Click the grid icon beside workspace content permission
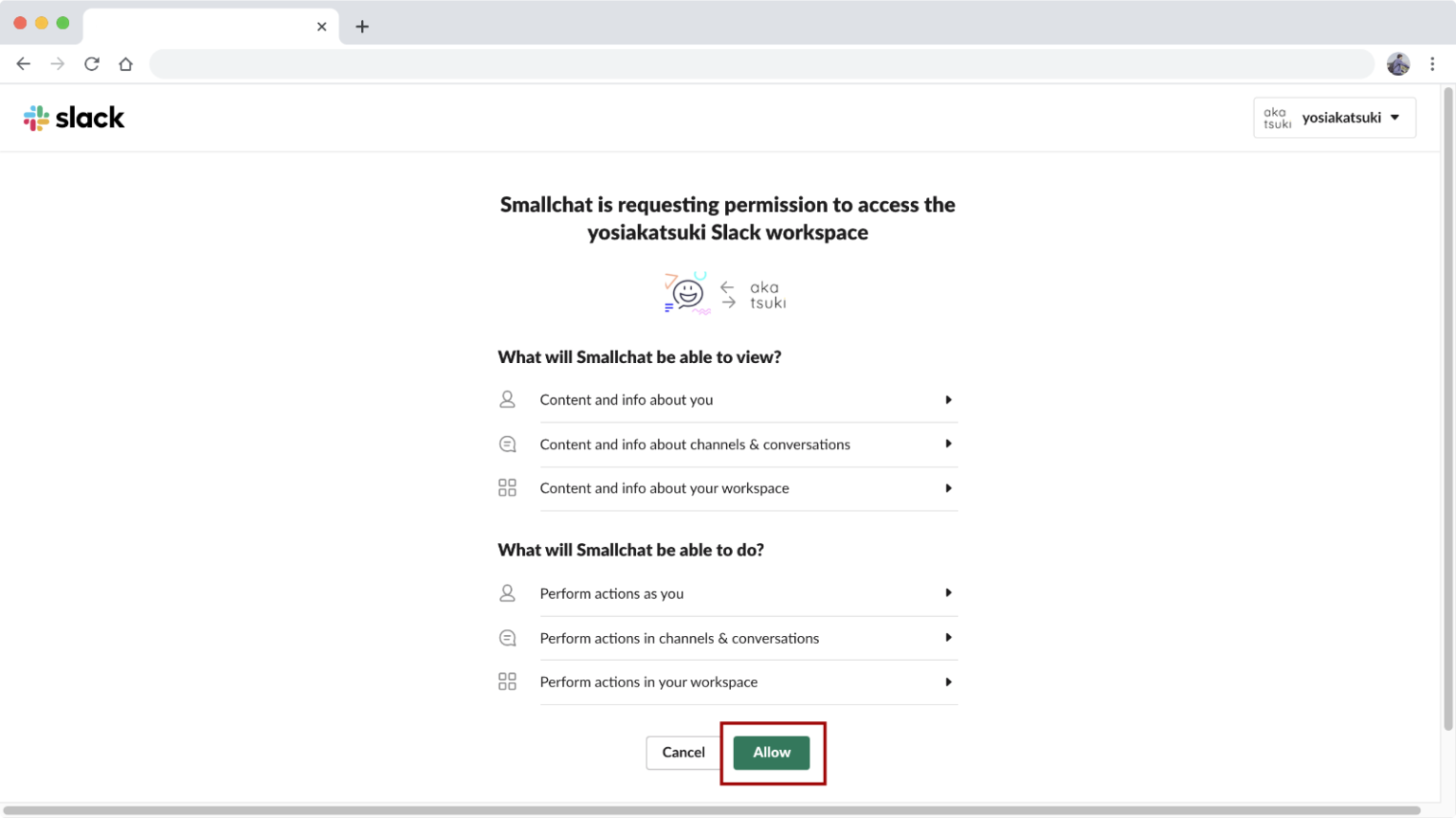Viewport: 1456px width, 818px height. [507, 487]
